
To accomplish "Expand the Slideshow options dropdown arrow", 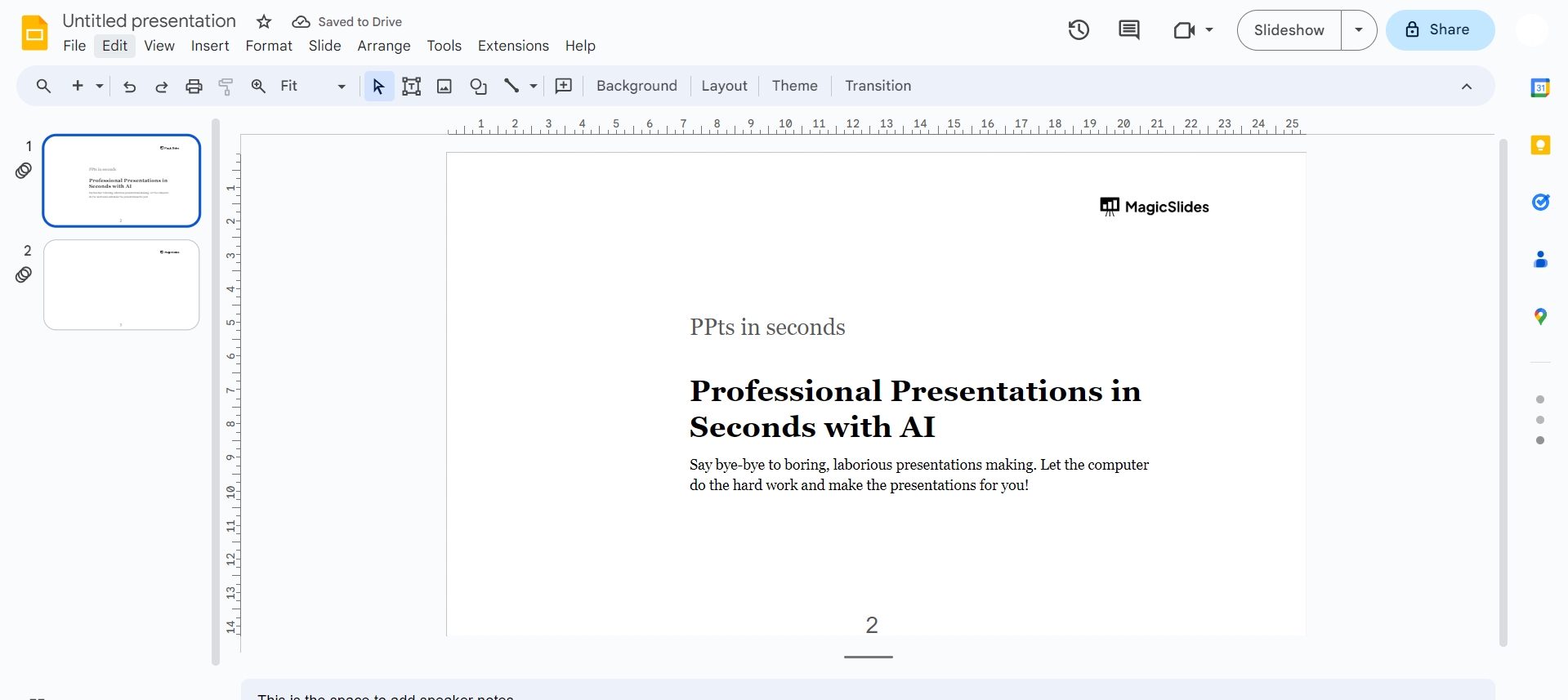I will [x=1359, y=30].
